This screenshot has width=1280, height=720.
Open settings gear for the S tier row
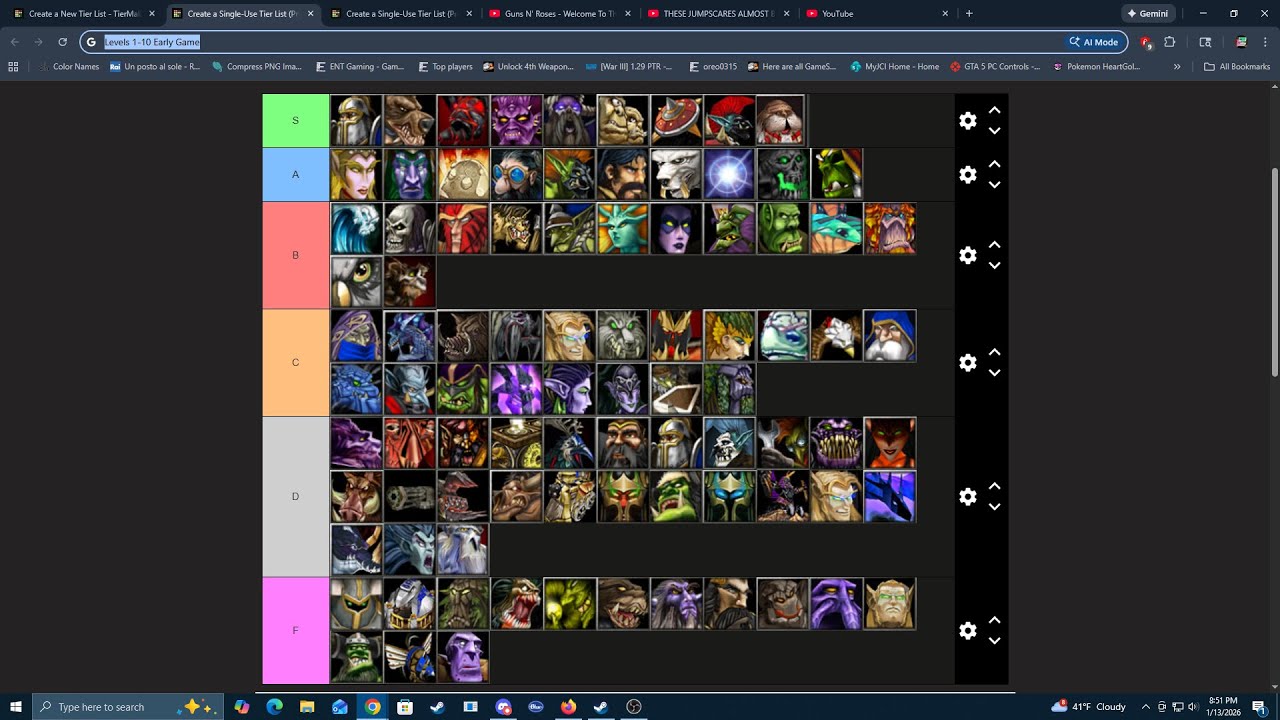[967, 120]
